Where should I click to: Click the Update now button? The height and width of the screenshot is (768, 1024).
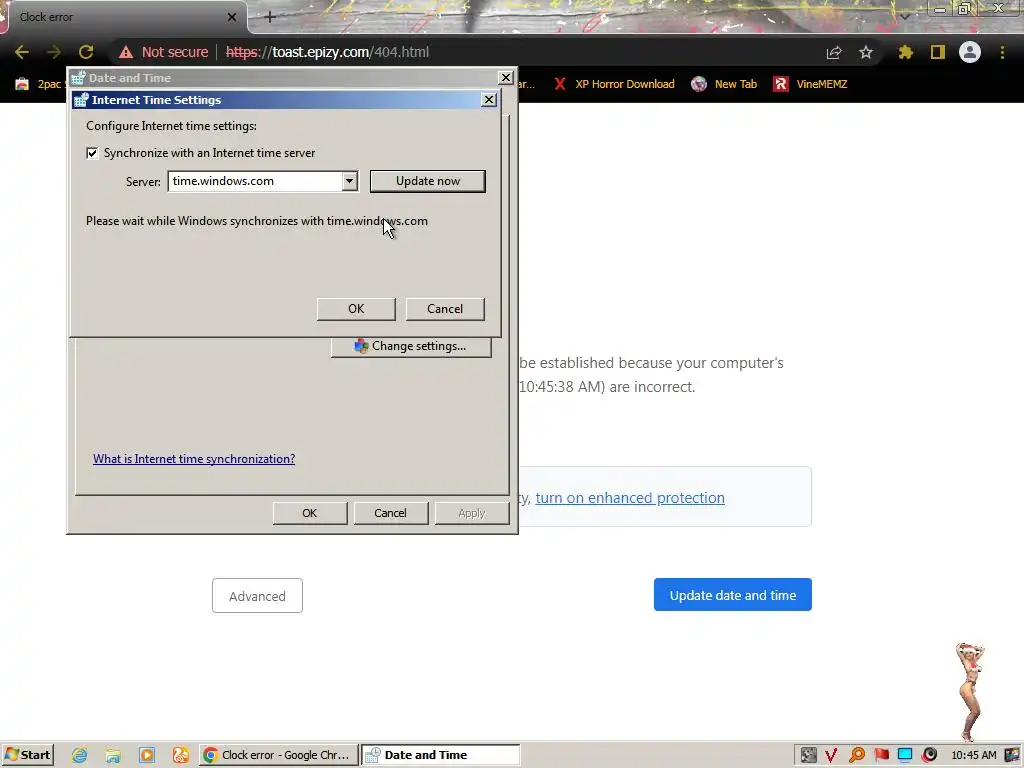(428, 181)
